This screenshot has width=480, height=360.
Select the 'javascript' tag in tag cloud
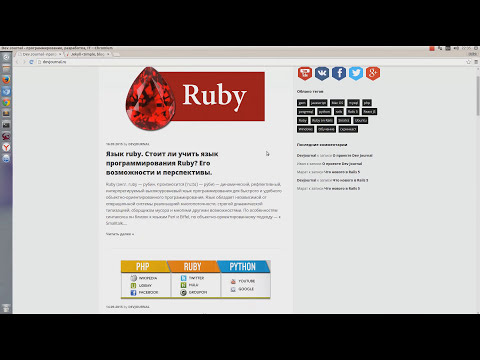tap(318, 103)
